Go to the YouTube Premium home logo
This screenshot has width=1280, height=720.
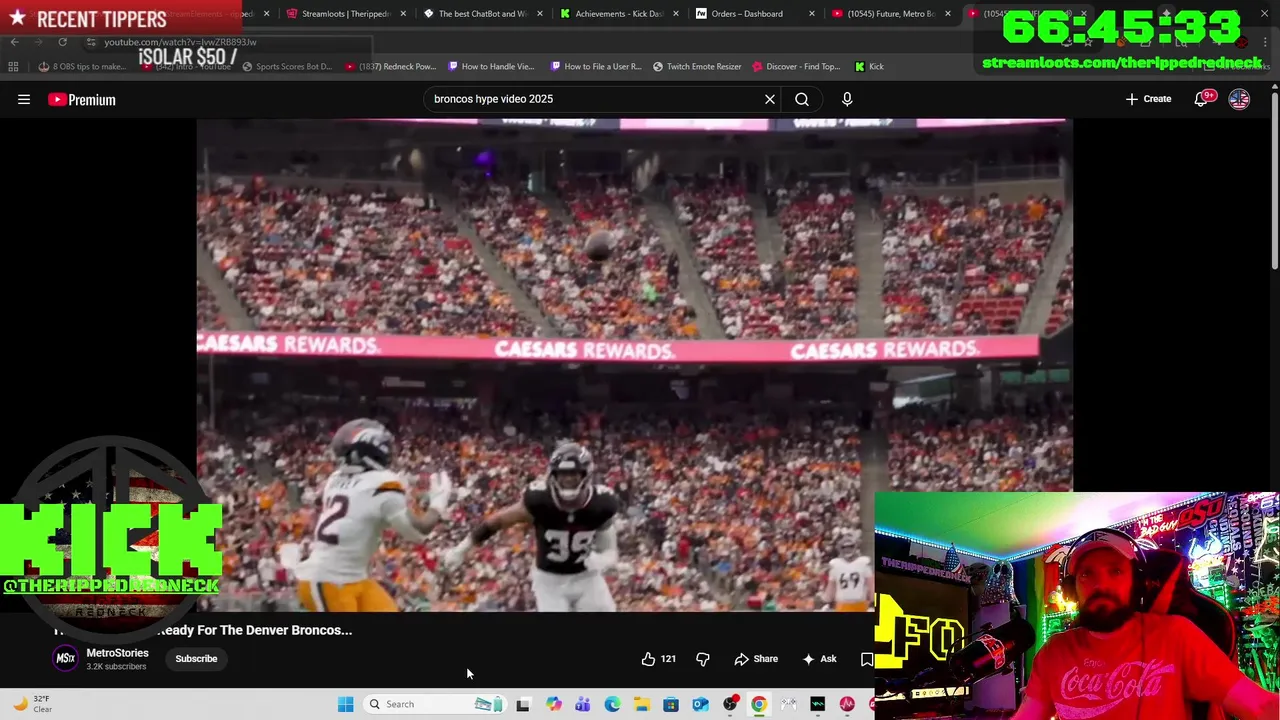pos(82,99)
